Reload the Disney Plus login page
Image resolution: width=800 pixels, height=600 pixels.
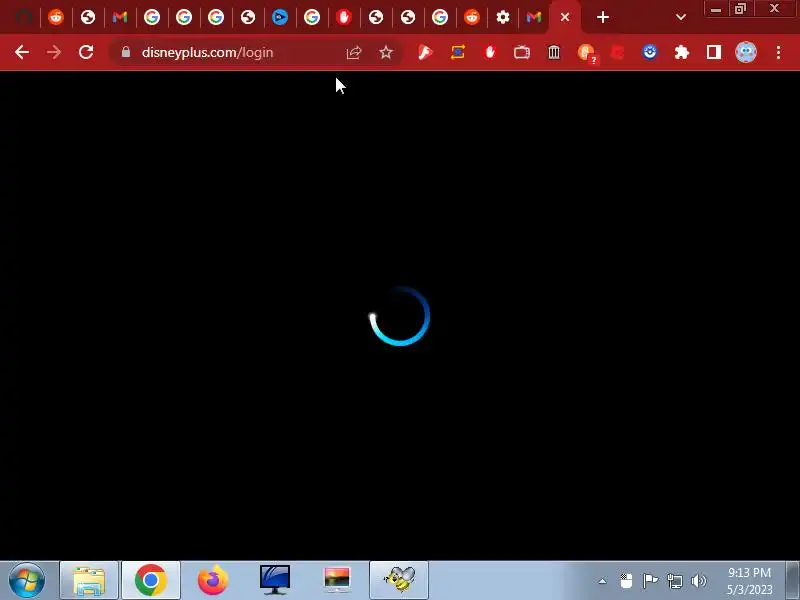tap(86, 52)
